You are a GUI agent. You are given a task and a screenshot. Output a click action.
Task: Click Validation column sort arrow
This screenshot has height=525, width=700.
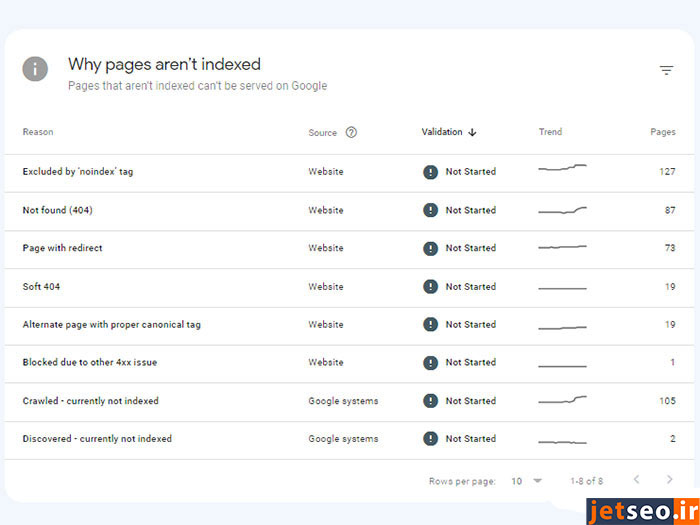pyautogui.click(x=472, y=132)
